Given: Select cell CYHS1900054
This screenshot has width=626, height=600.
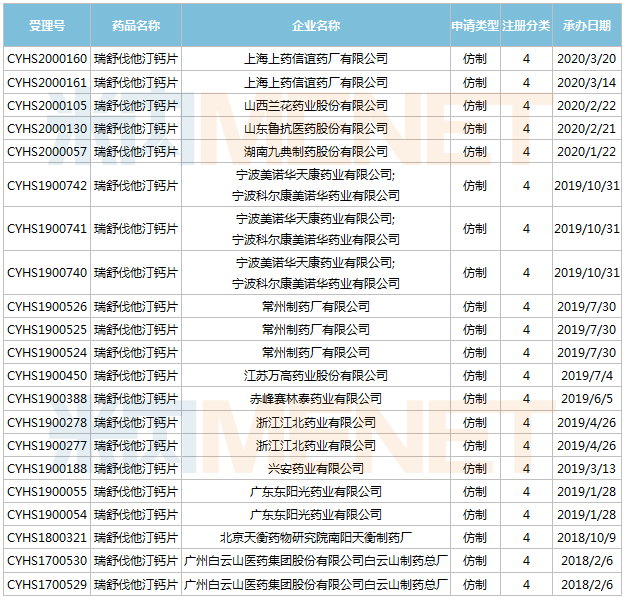Looking at the screenshot, I should (47, 515).
